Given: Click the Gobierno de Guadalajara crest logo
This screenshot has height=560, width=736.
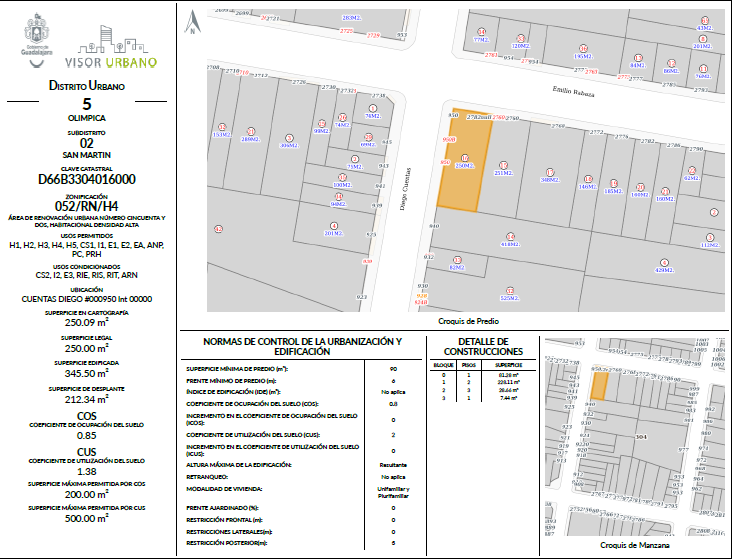Looking at the screenshot, I should pyautogui.click(x=37, y=41).
